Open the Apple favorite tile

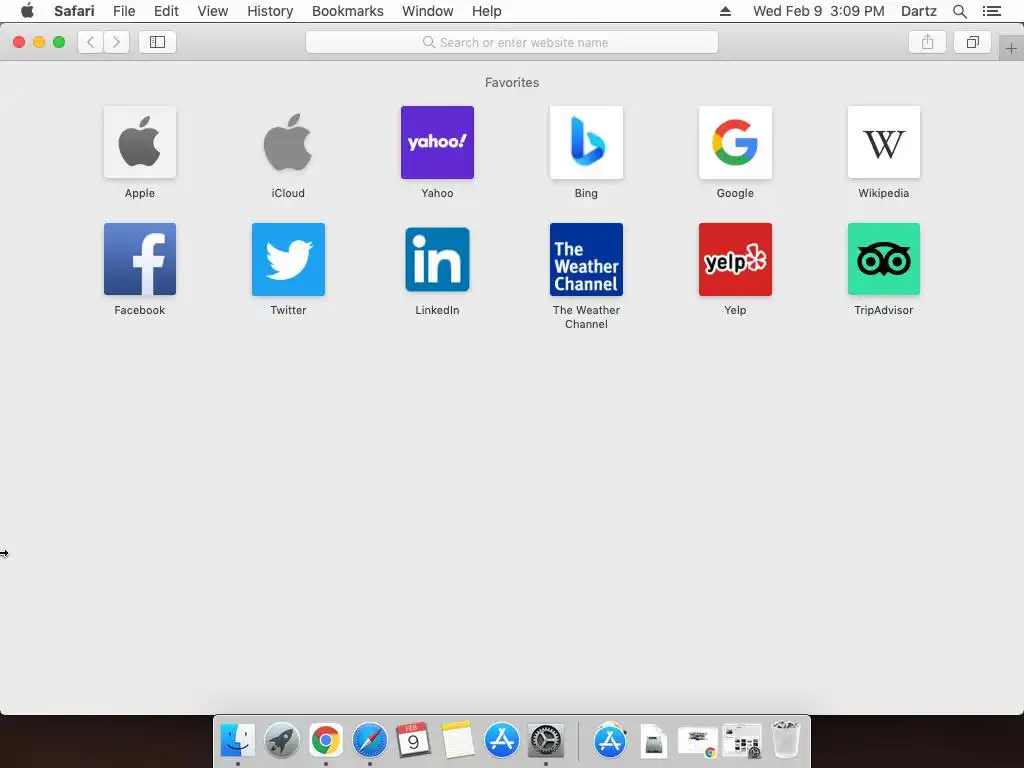pos(140,142)
